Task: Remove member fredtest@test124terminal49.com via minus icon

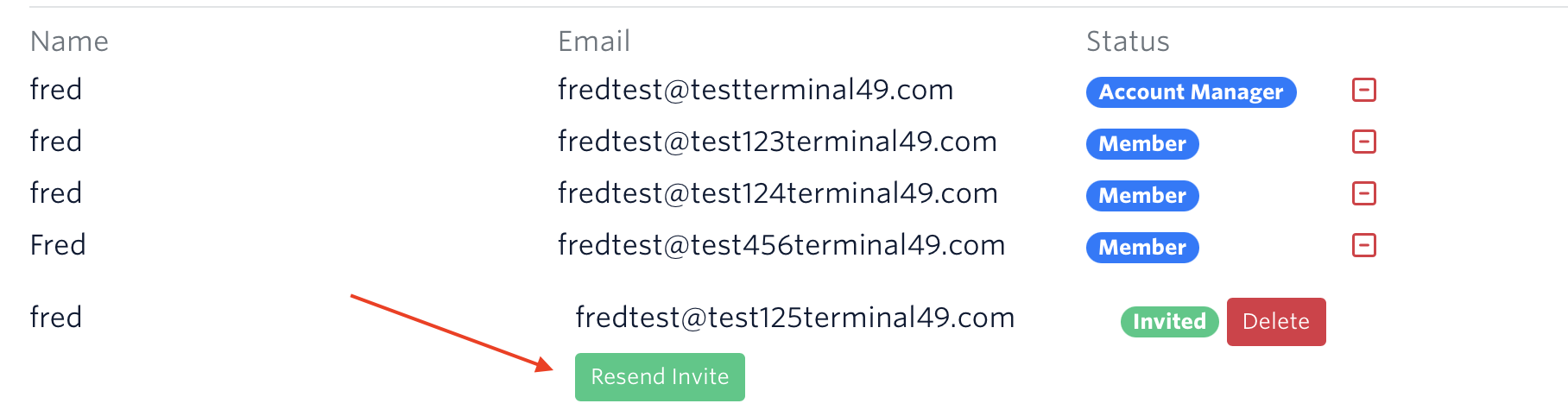Action: coord(1363,193)
